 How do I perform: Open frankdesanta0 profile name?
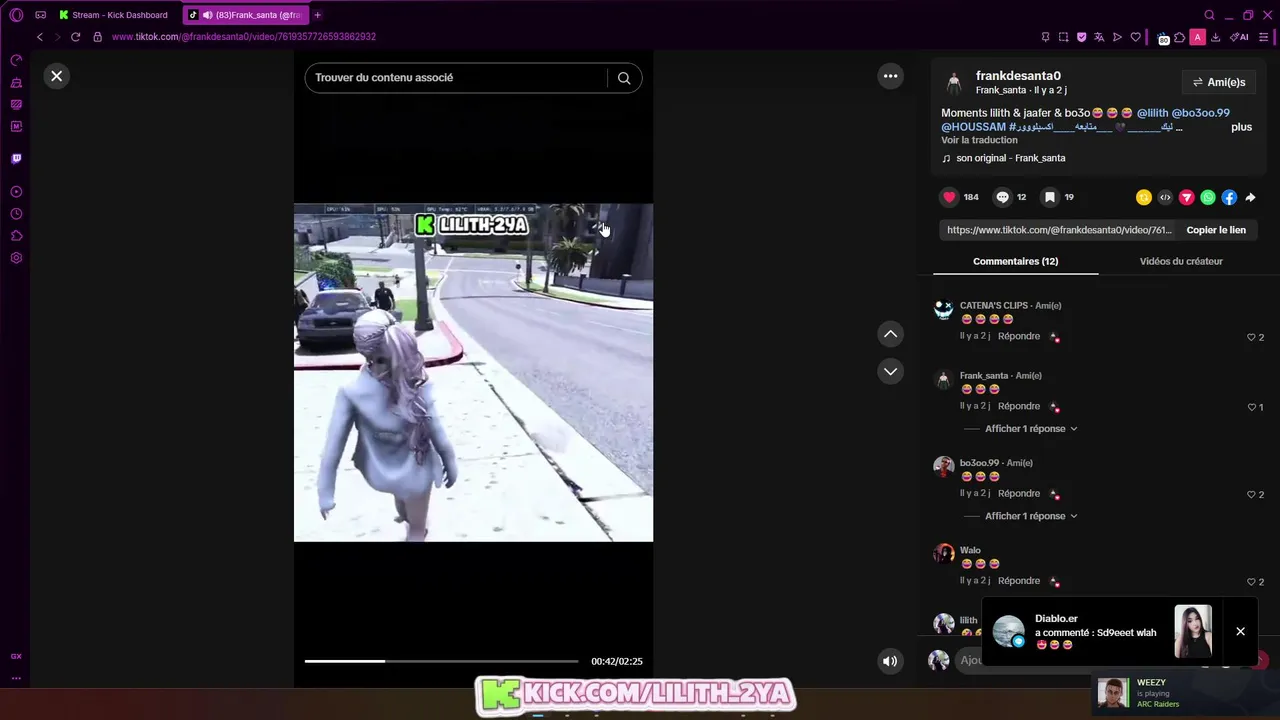pos(1018,76)
